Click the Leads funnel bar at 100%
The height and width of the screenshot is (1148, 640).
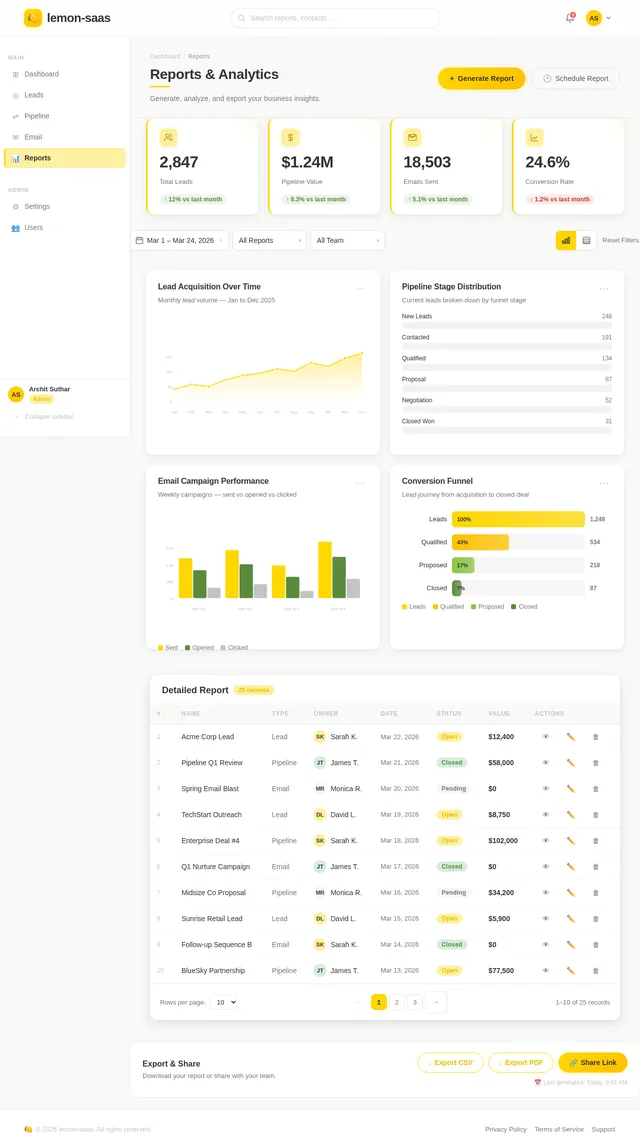coord(518,520)
